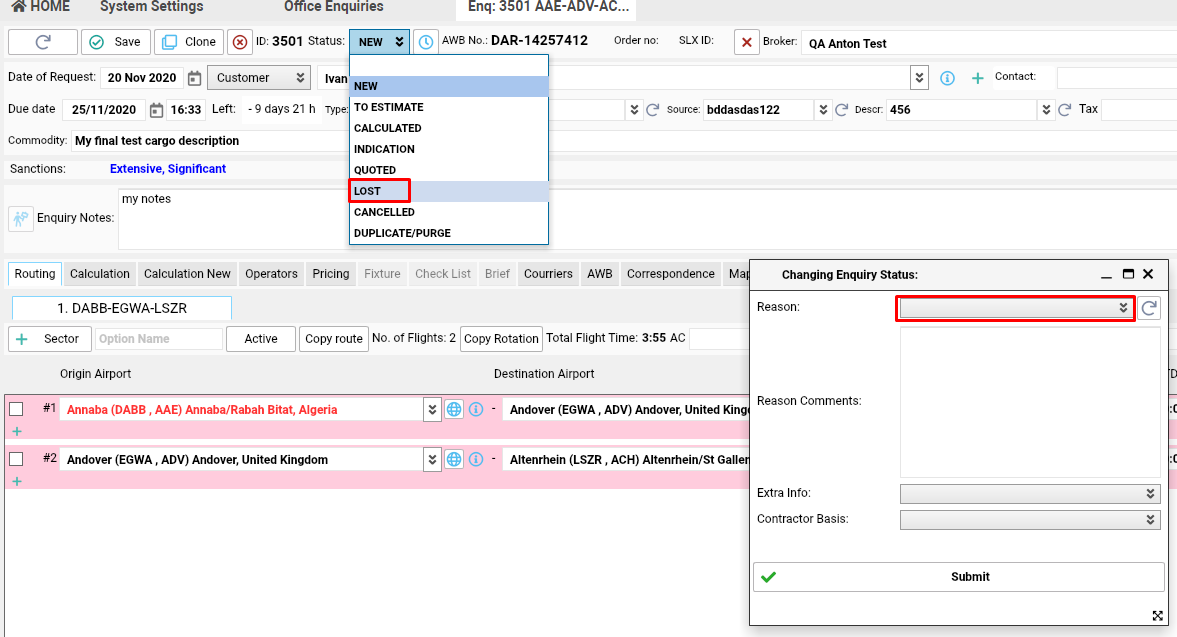Open the Extra Info dropdown
The height and width of the screenshot is (637, 1177).
pyautogui.click(x=1030, y=494)
